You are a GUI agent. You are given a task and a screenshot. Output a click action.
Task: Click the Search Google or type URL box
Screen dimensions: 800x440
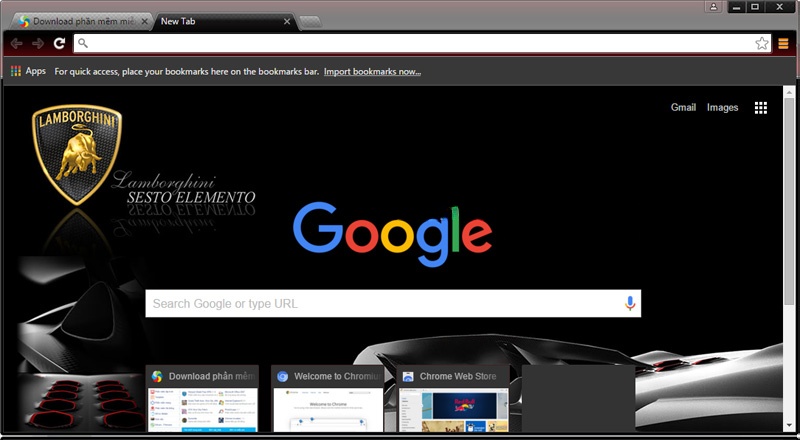(393, 303)
